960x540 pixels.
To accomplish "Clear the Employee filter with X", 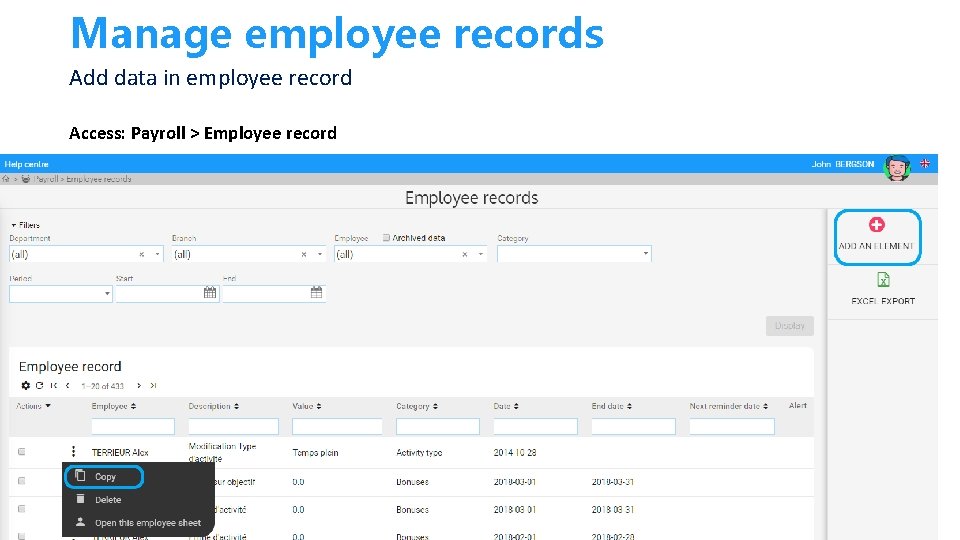I will pyautogui.click(x=465, y=254).
